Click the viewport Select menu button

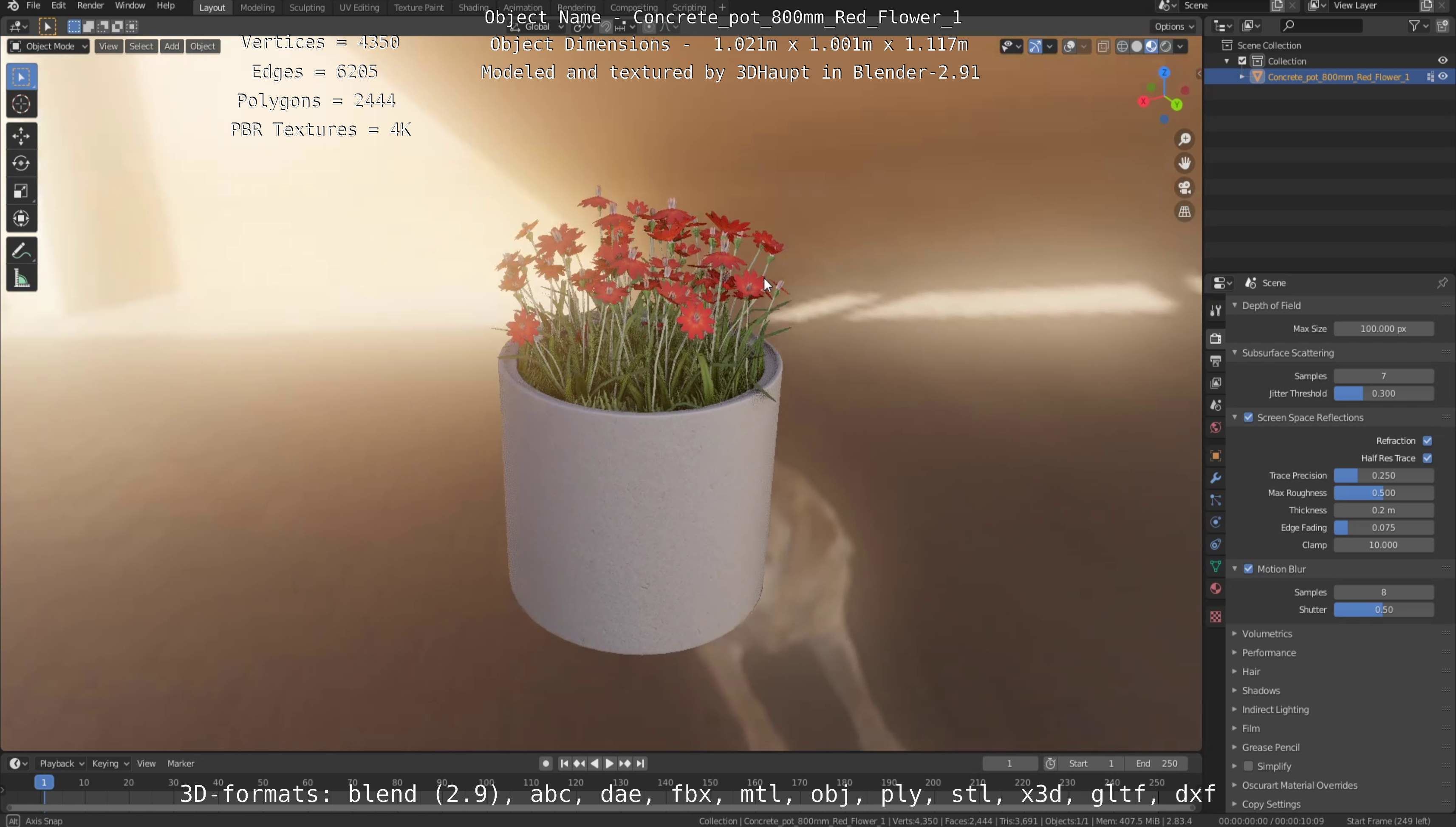(x=141, y=47)
